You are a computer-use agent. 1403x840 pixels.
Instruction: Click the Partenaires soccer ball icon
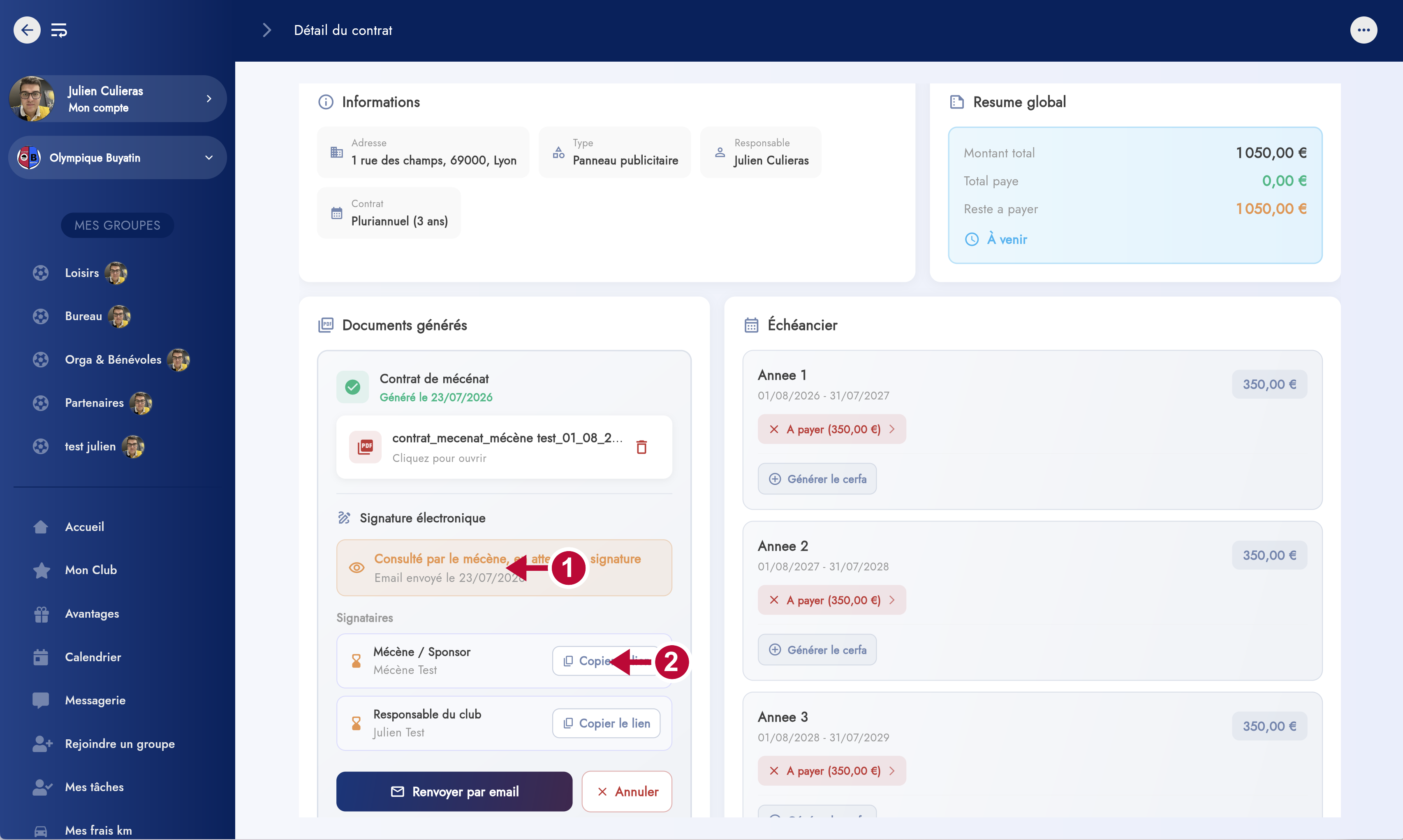(41, 403)
